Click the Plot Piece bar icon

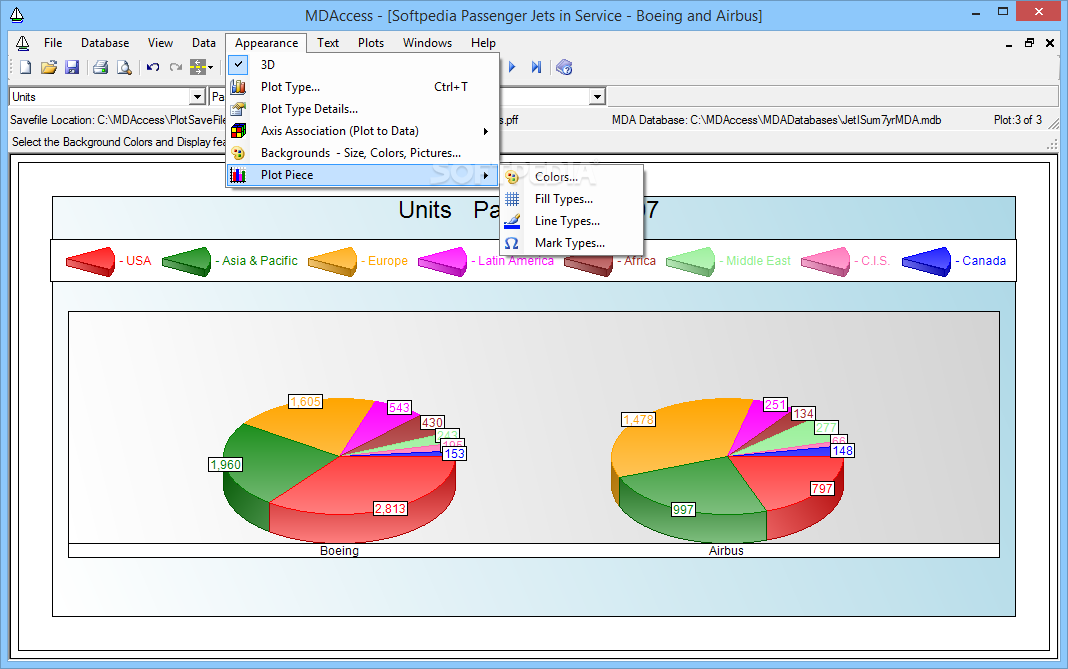tap(238, 174)
